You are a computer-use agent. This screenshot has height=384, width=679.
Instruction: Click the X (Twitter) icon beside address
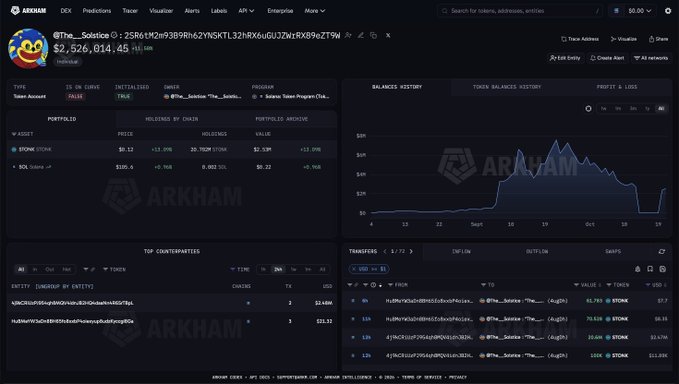[x=388, y=35]
